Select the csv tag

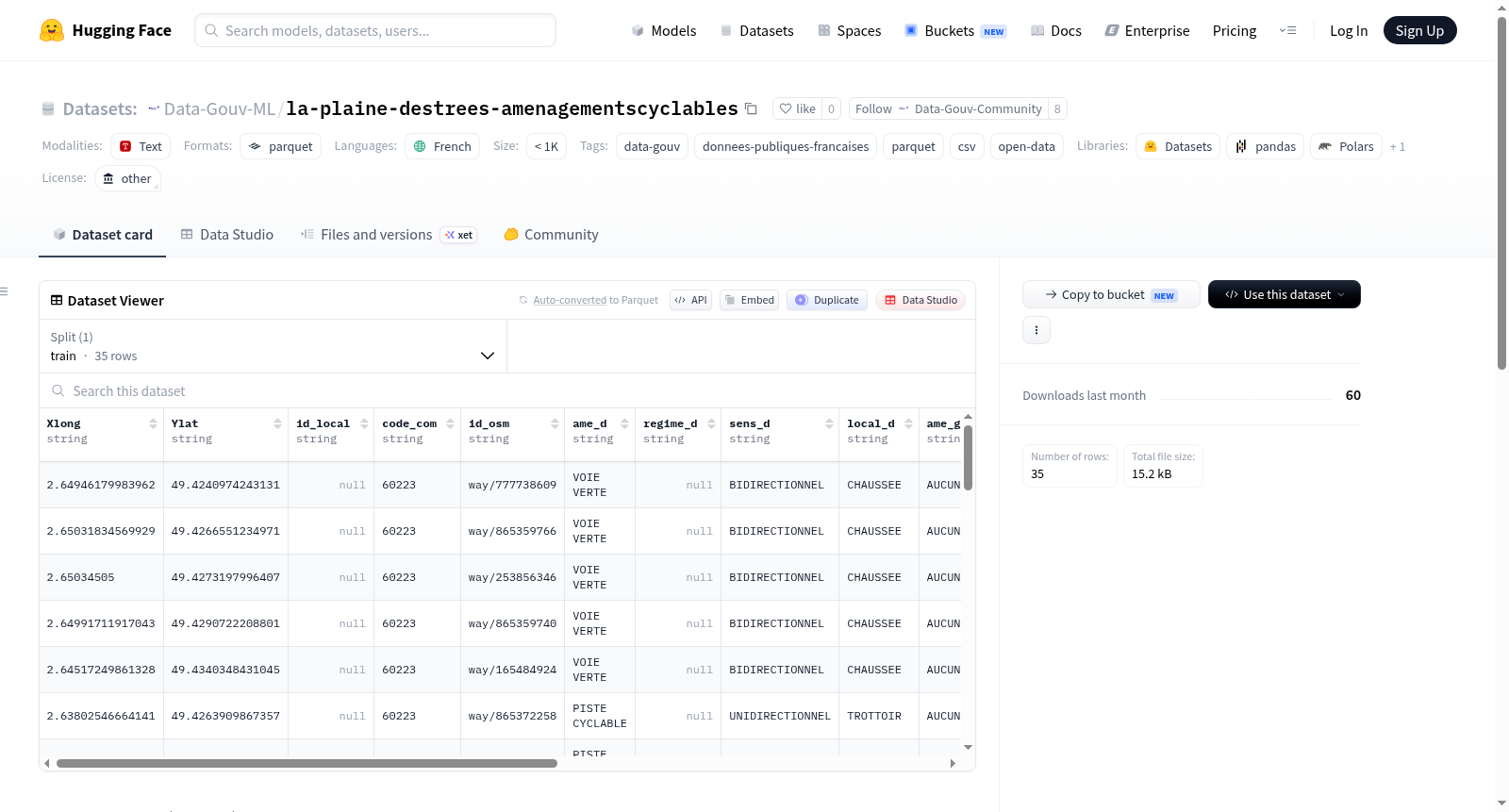pos(967,146)
